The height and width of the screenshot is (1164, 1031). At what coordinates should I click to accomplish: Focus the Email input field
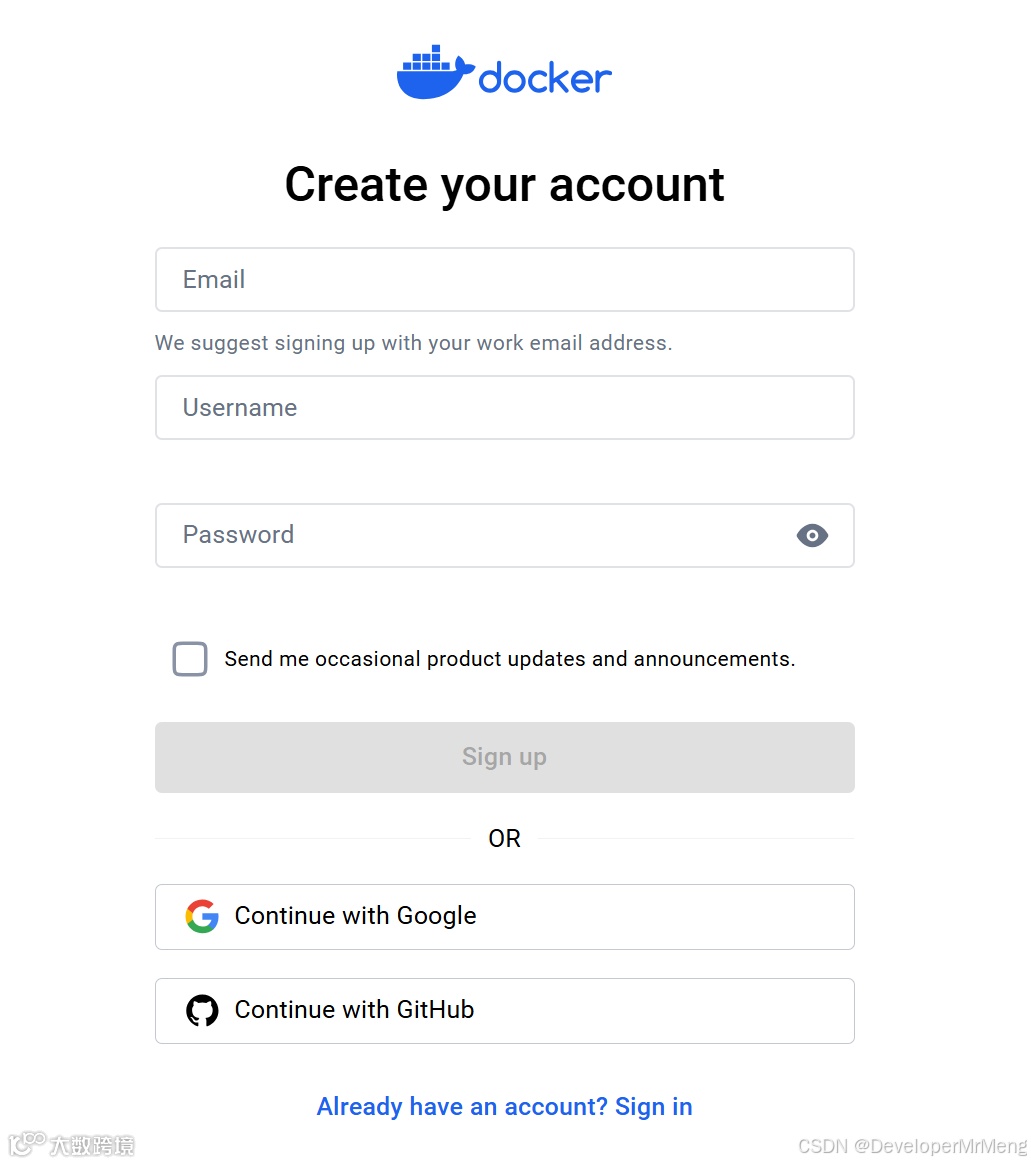pos(504,280)
